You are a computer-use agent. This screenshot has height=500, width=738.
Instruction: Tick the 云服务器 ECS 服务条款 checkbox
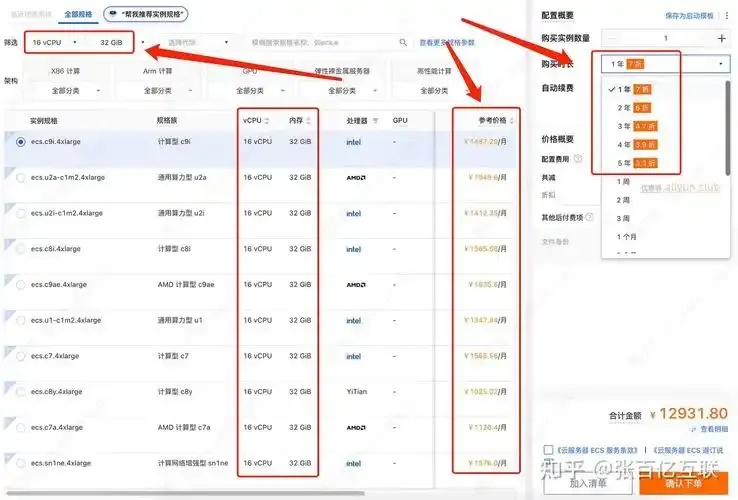[x=548, y=450]
